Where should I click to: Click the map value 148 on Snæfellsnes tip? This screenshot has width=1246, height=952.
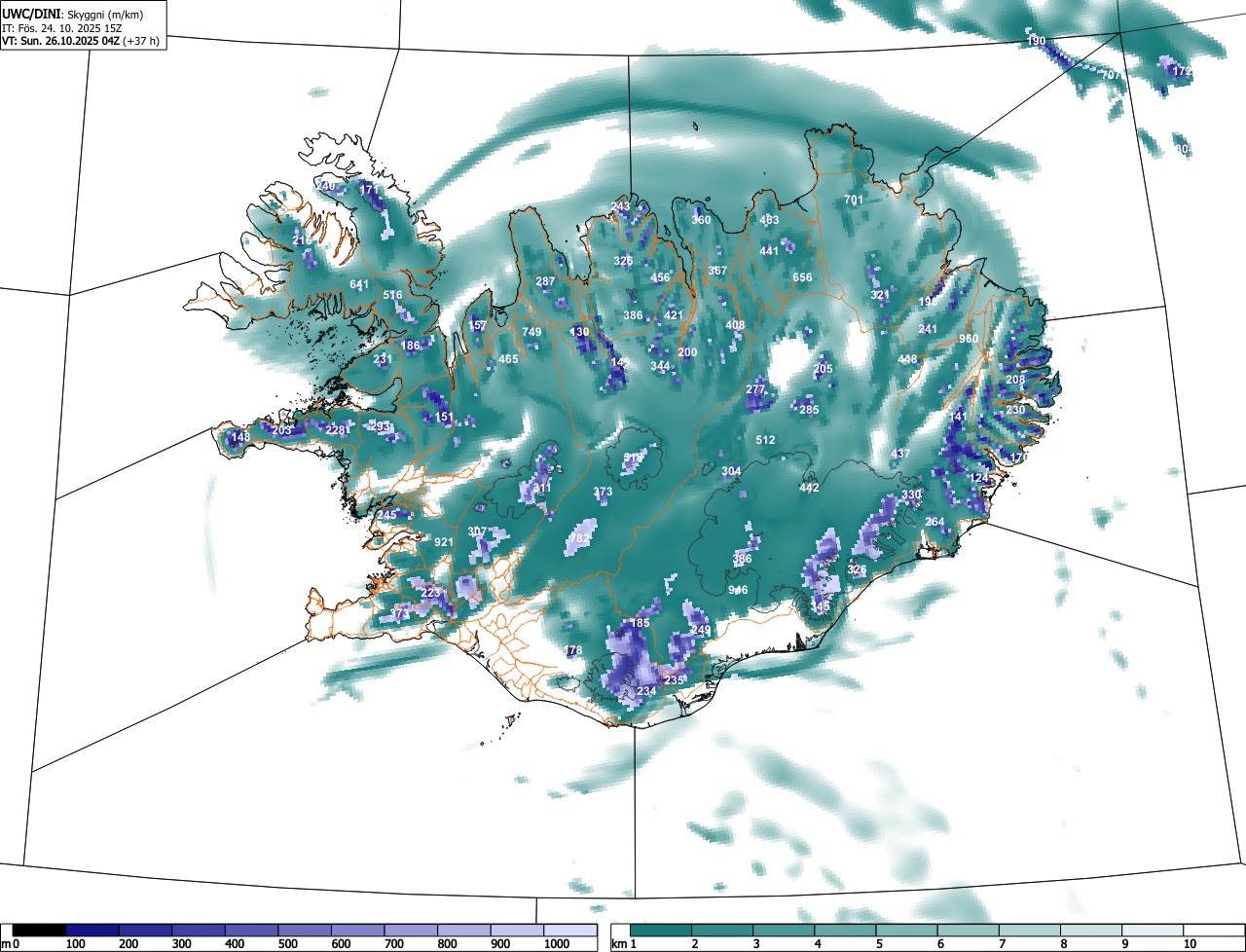pos(240,437)
